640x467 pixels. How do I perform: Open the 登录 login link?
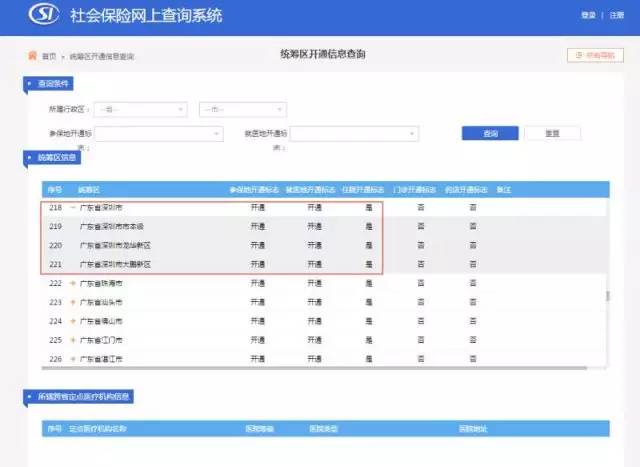click(588, 15)
